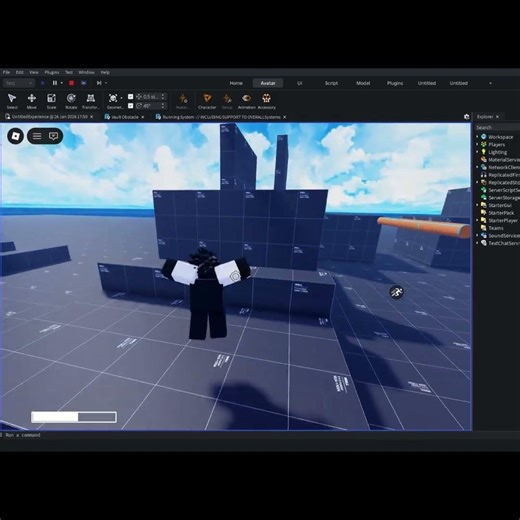Click the Explorer Search field
This screenshot has width=520, height=520.
pos(497,127)
